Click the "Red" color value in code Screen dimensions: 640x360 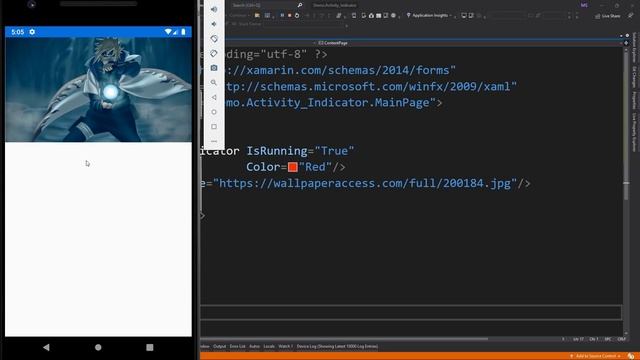(x=315, y=167)
